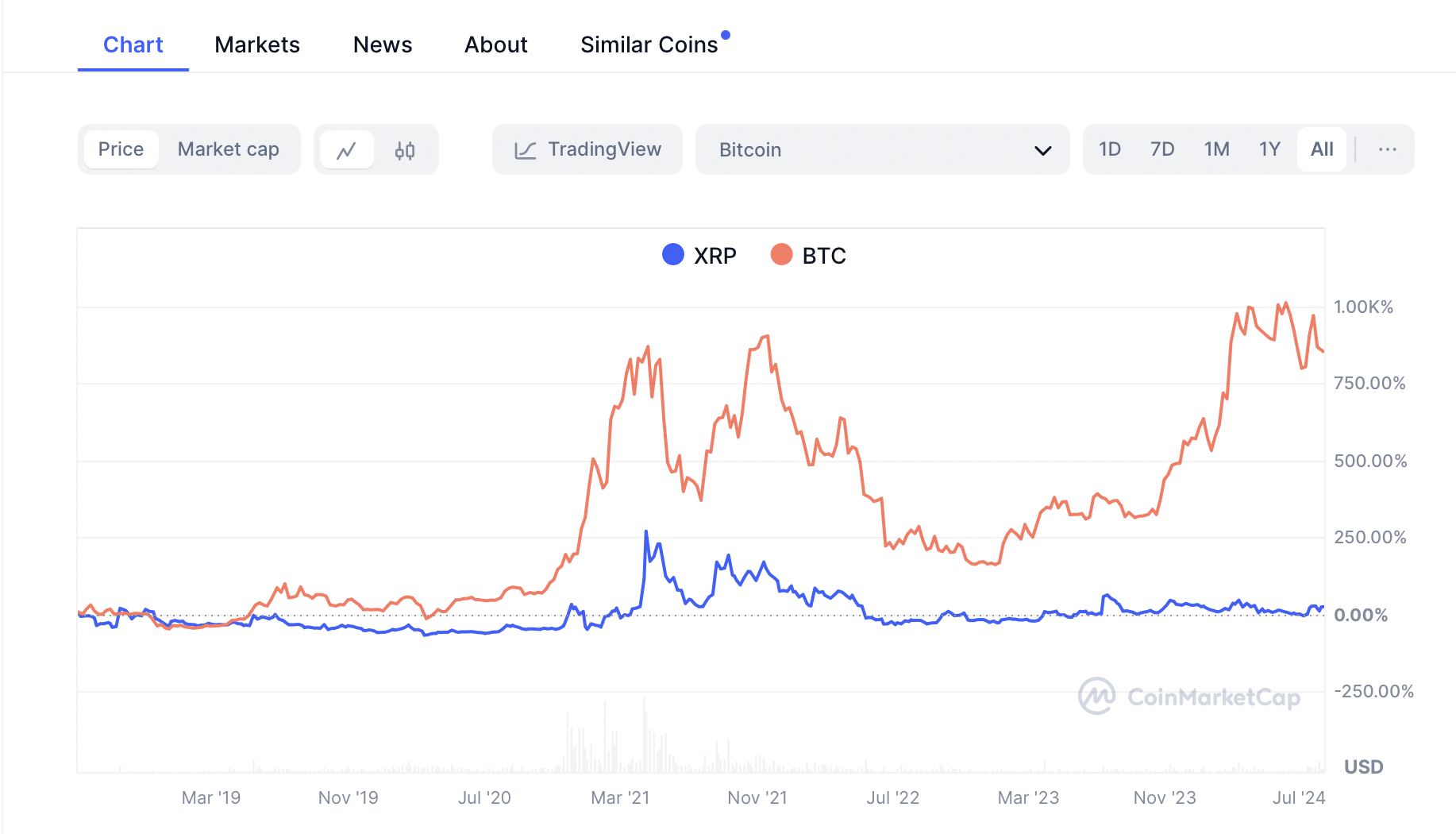
Task: Click the dropdown chevron arrow
Action: point(1042,151)
